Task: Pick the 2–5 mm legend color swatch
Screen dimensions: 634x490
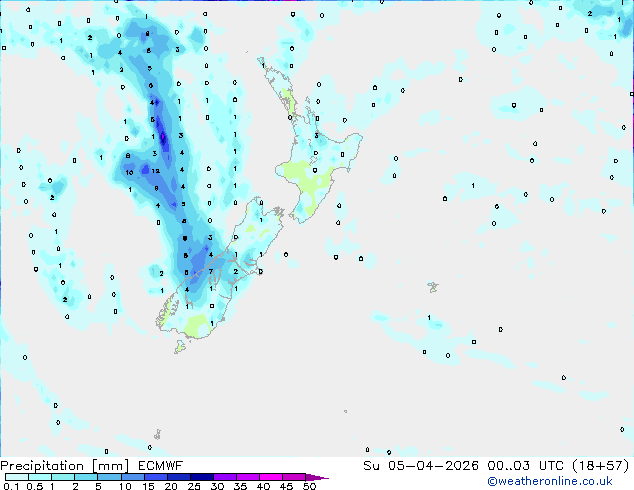Action: point(86,477)
